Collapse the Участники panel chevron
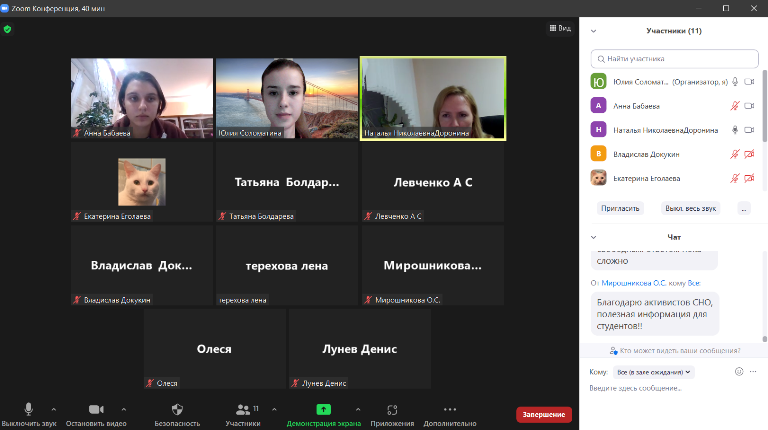Viewport: 768px width, 430px height. (x=594, y=30)
